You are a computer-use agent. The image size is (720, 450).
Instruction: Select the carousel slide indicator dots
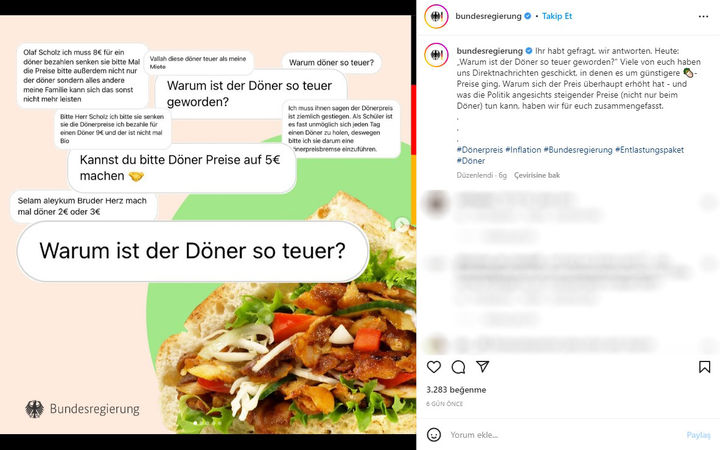pyautogui.click(x=208, y=423)
